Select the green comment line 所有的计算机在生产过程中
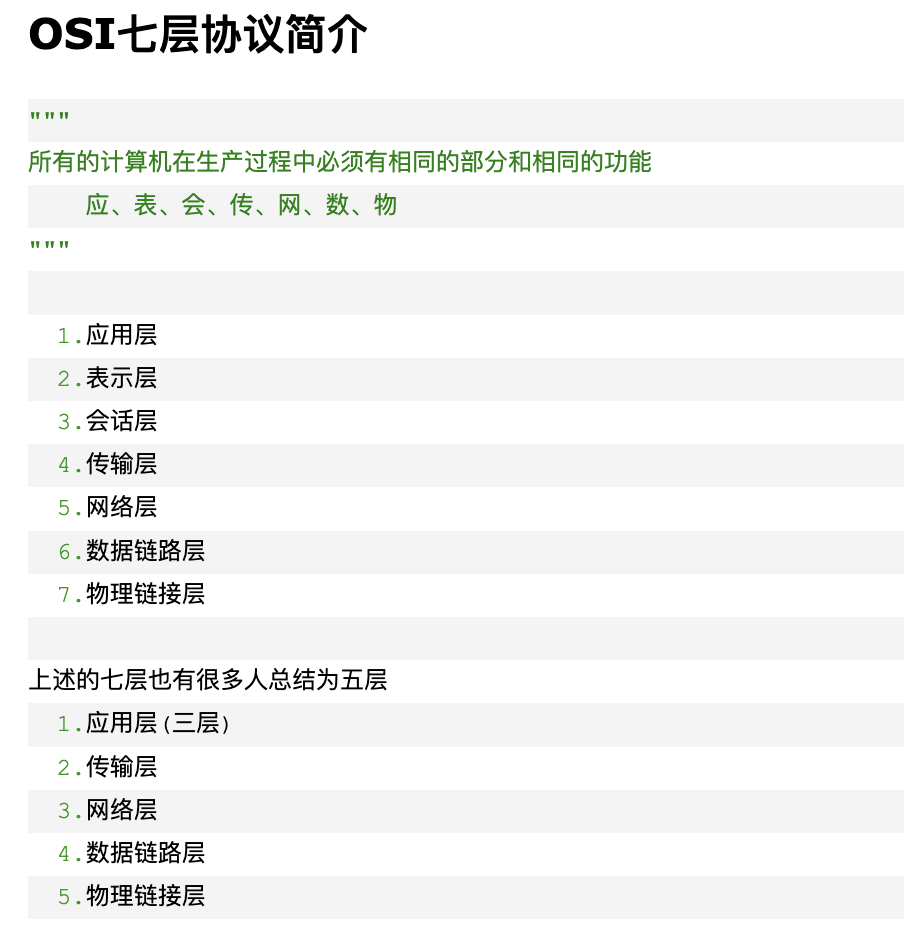Viewport: 904px width, 926px height. (x=340, y=162)
